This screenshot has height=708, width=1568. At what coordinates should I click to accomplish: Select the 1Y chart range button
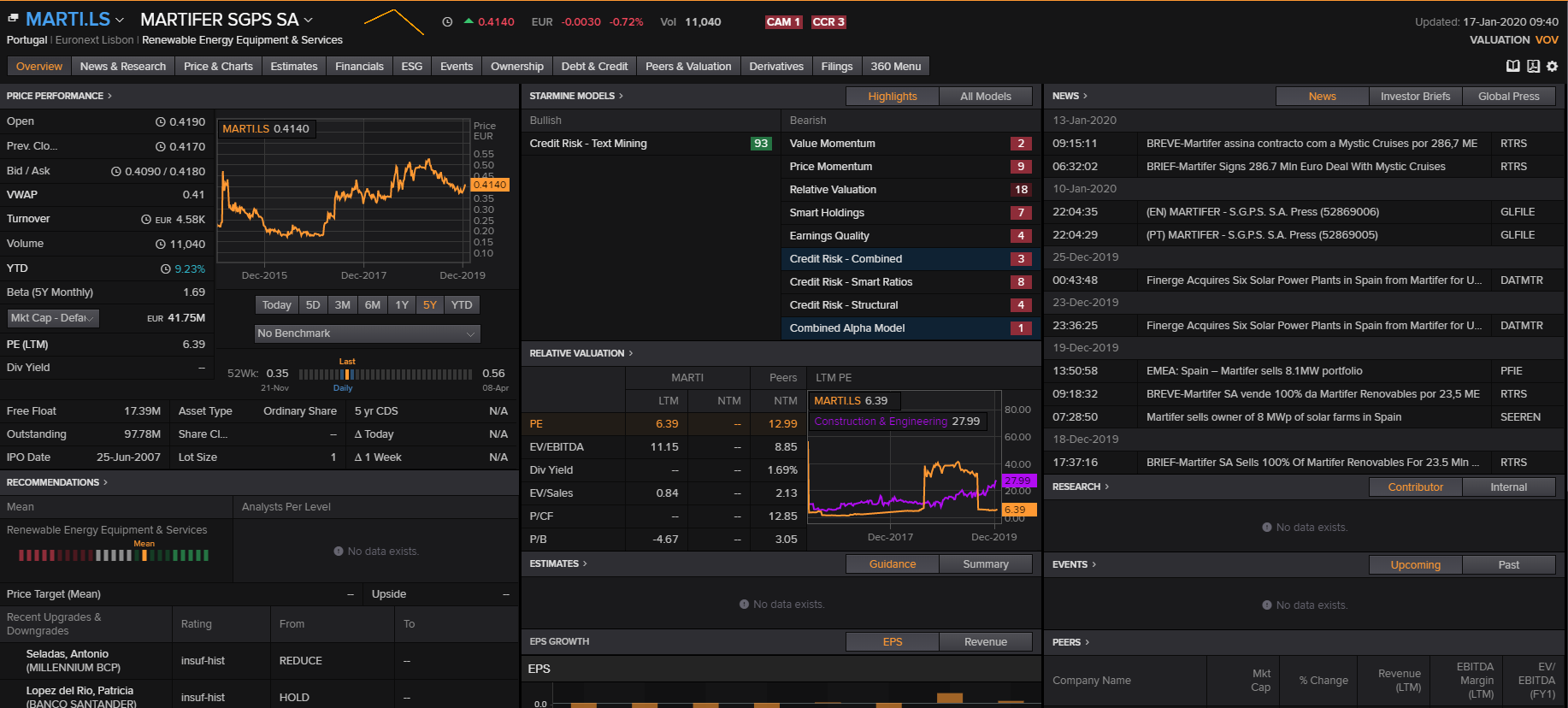(x=402, y=305)
